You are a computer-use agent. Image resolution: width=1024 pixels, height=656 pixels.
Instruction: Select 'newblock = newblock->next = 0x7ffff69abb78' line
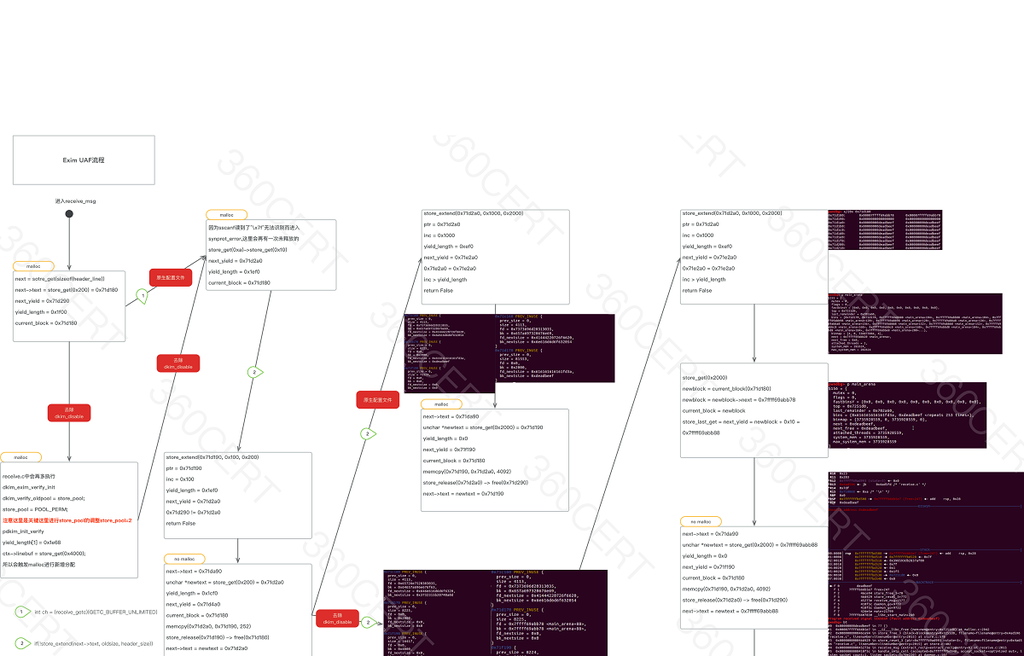pos(739,400)
